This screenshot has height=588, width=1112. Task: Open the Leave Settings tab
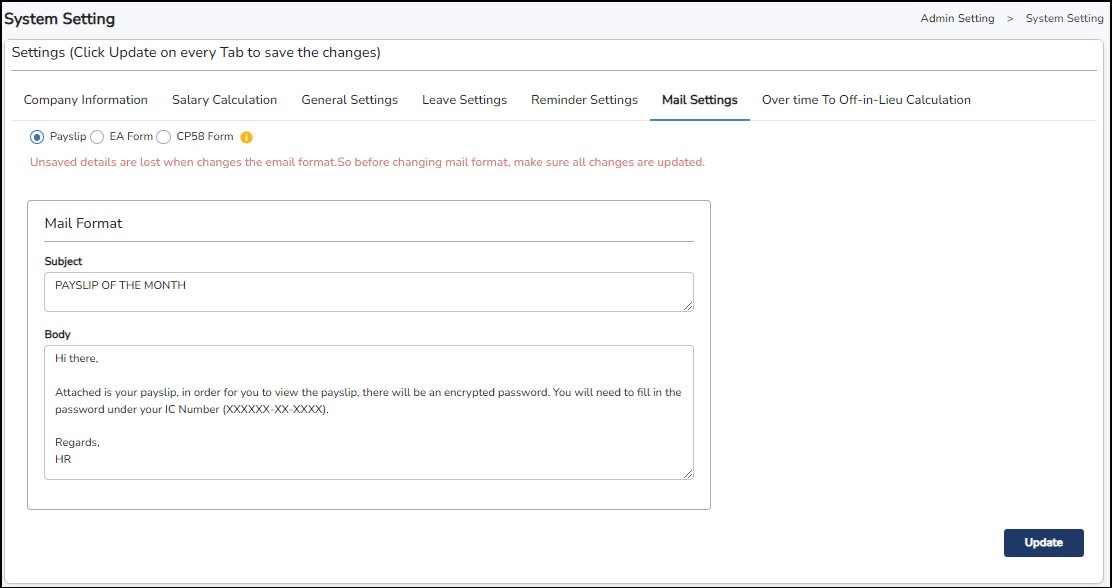click(464, 100)
